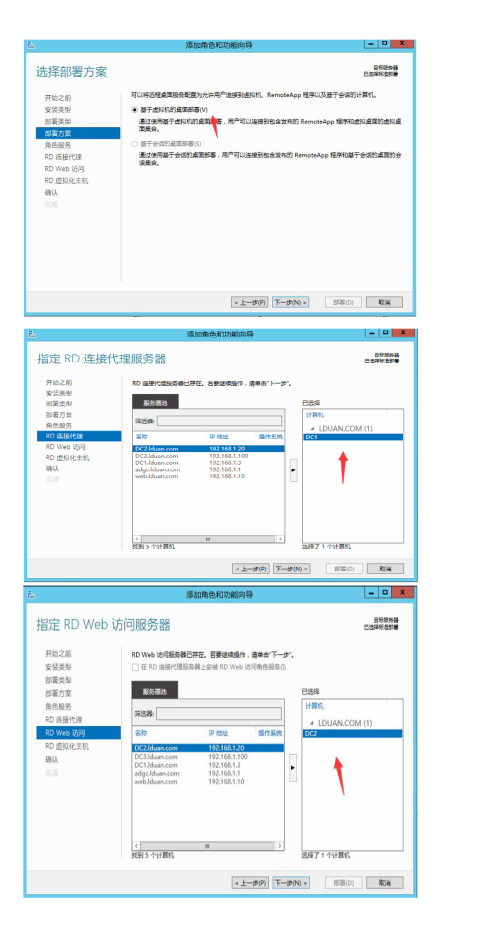Select DC1.lduan.com row in RD 连接代理服务器 window

pyautogui.click(x=209, y=462)
